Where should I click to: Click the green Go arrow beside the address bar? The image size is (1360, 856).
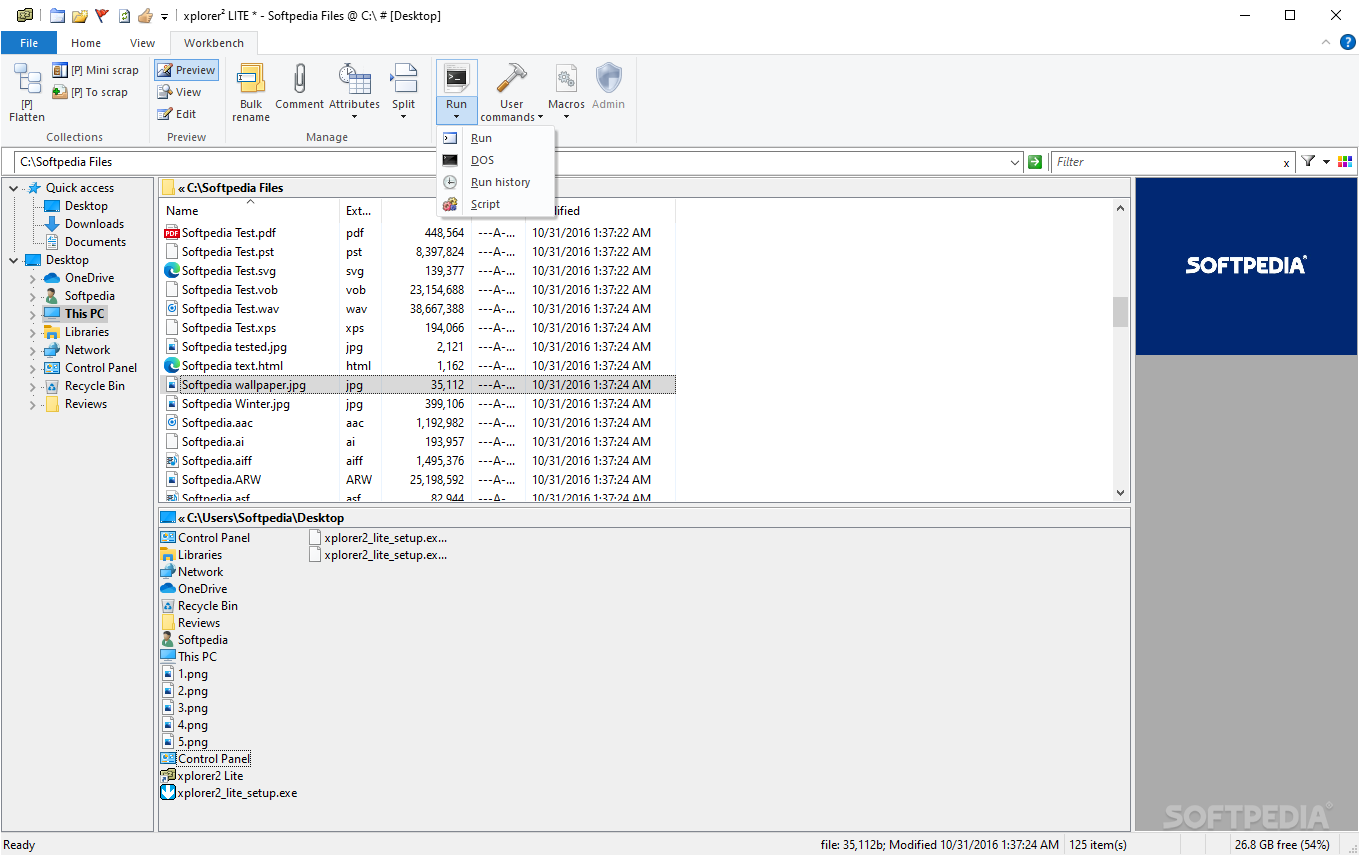tap(1035, 162)
